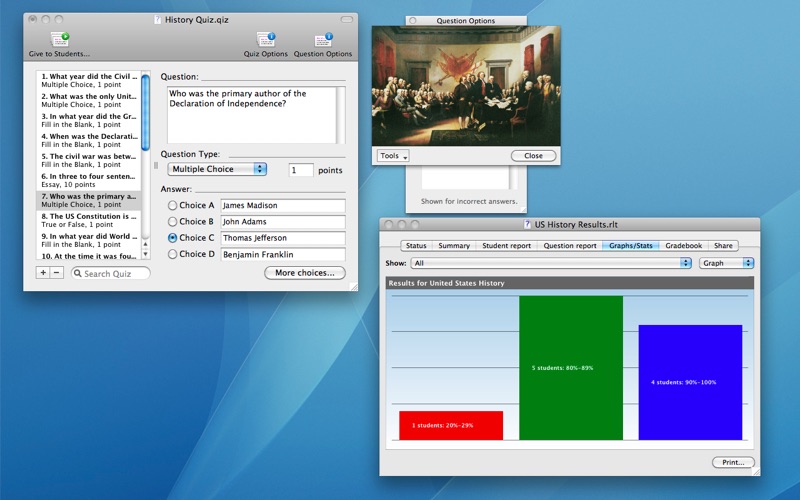The height and width of the screenshot is (500, 800).
Task: Open the Question report tab
Action: 570,245
